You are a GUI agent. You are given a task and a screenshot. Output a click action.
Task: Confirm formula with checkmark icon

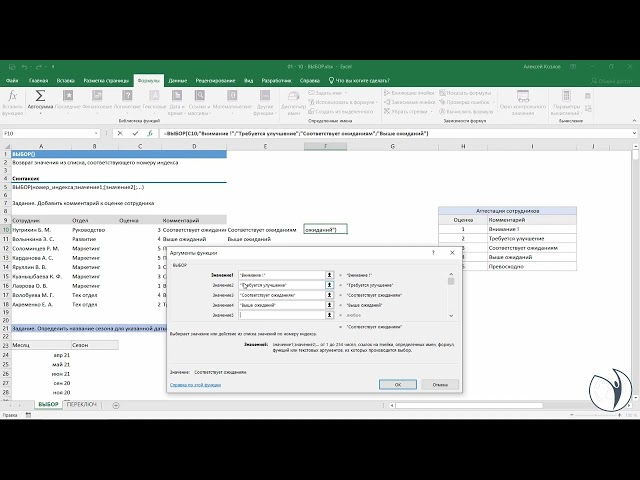point(135,133)
